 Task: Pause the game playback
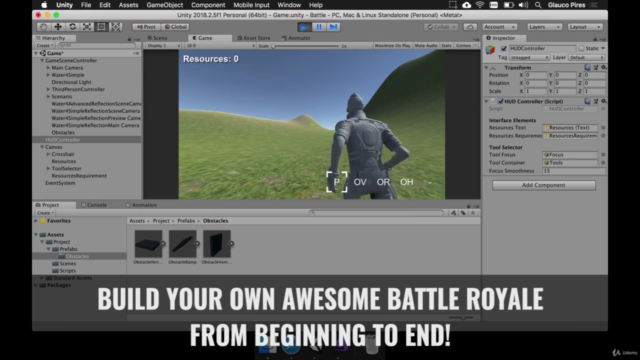(319, 27)
